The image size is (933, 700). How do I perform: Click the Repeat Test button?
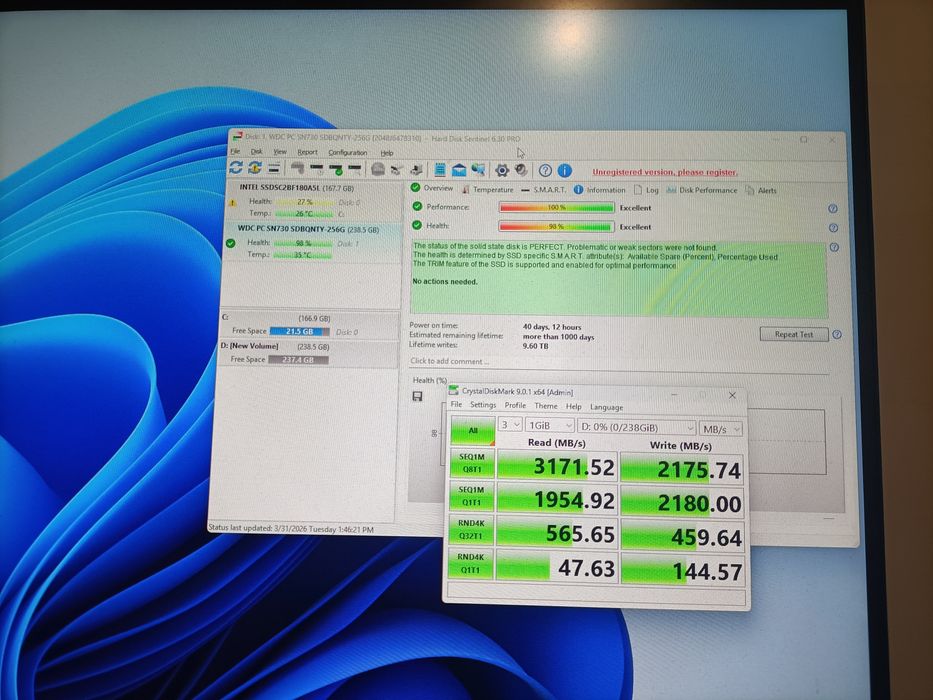[794, 334]
